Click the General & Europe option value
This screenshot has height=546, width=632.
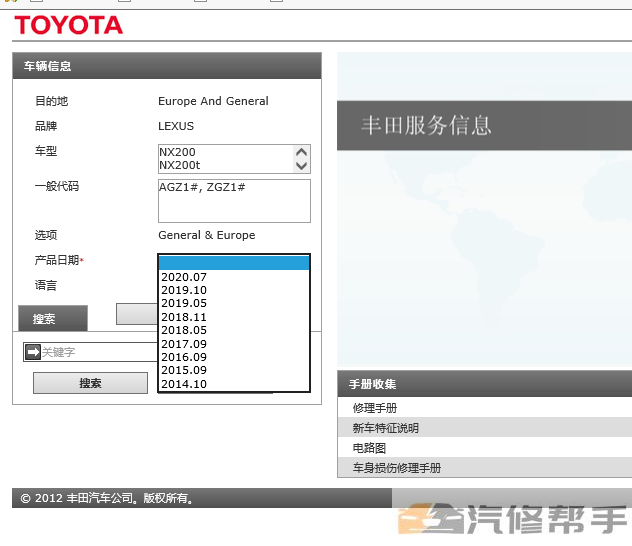[x=207, y=235]
